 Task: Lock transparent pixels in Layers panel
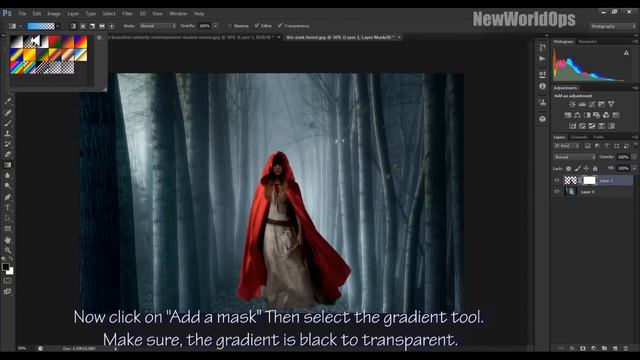[568, 169]
